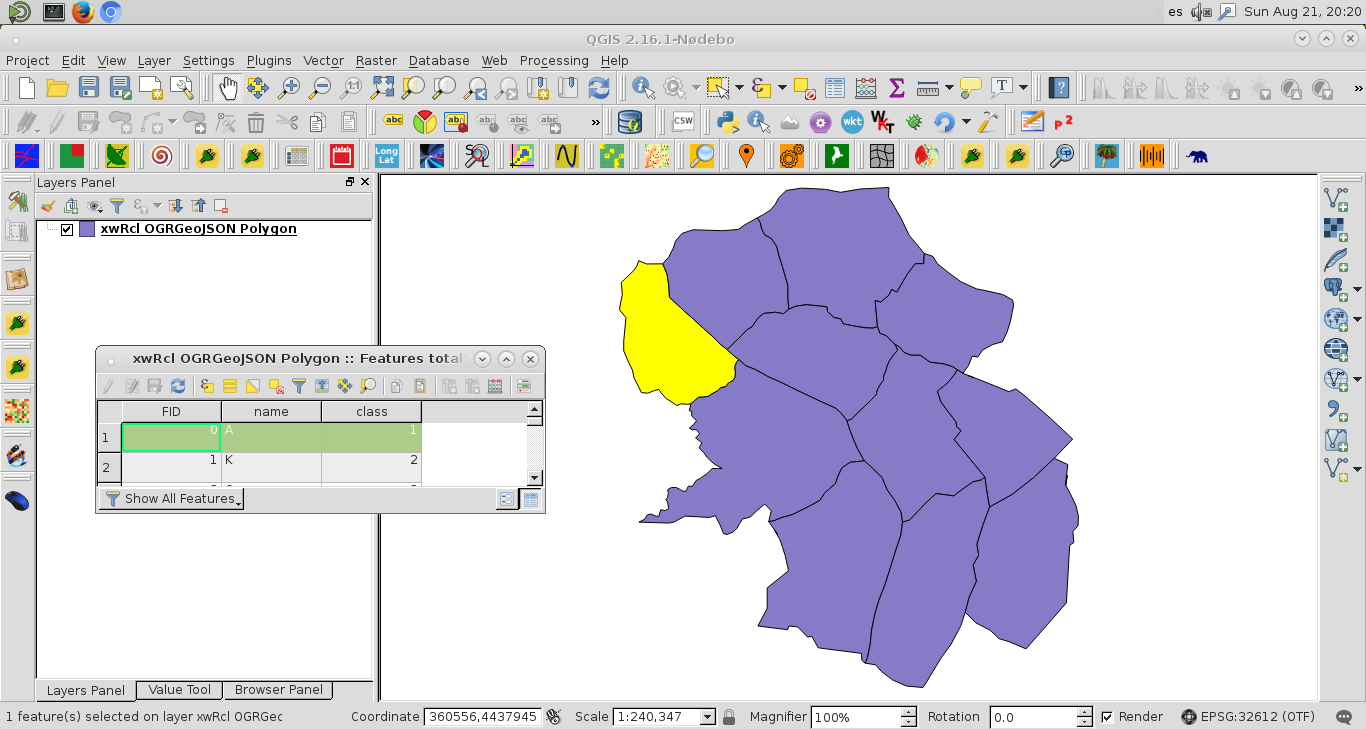The height and width of the screenshot is (729, 1366).
Task: Toggle the scale lock padlock icon
Action: (729, 717)
